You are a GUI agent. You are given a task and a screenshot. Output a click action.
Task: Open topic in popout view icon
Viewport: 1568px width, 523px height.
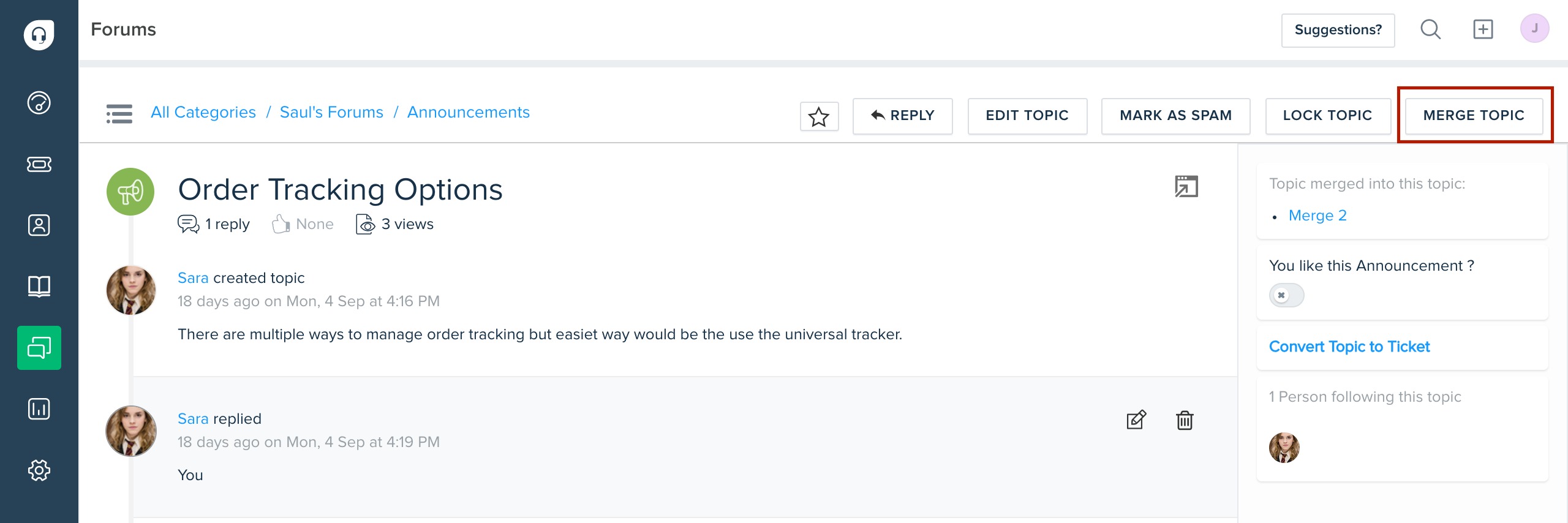pyautogui.click(x=1186, y=186)
